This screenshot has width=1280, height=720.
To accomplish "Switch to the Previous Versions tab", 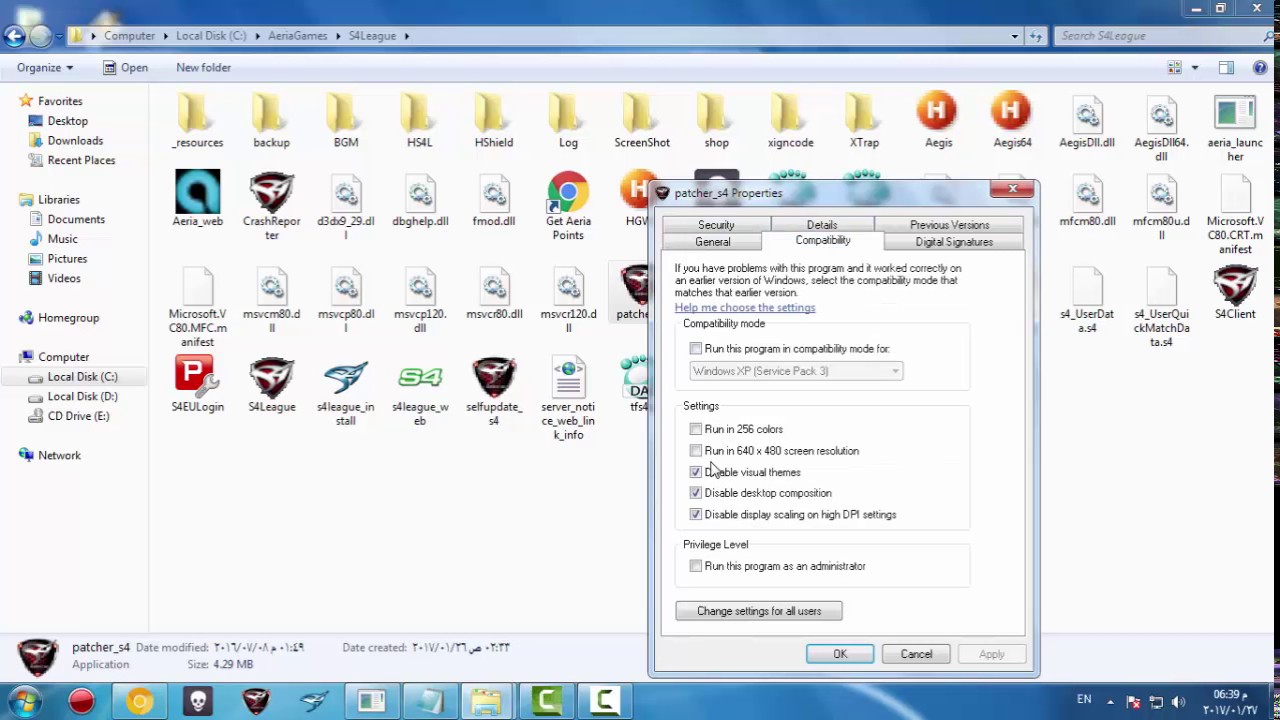I will coord(949,225).
